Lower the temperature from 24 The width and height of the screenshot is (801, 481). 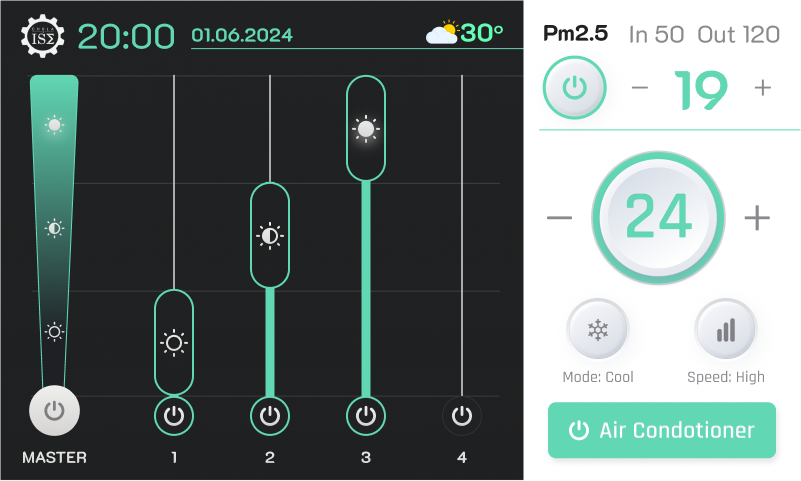tap(560, 217)
